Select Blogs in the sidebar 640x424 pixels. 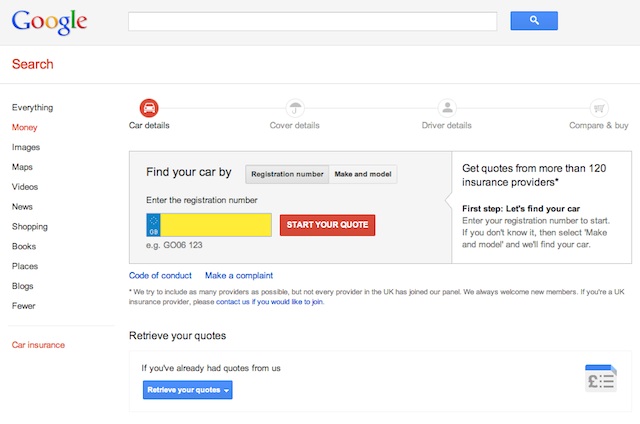(x=22, y=286)
